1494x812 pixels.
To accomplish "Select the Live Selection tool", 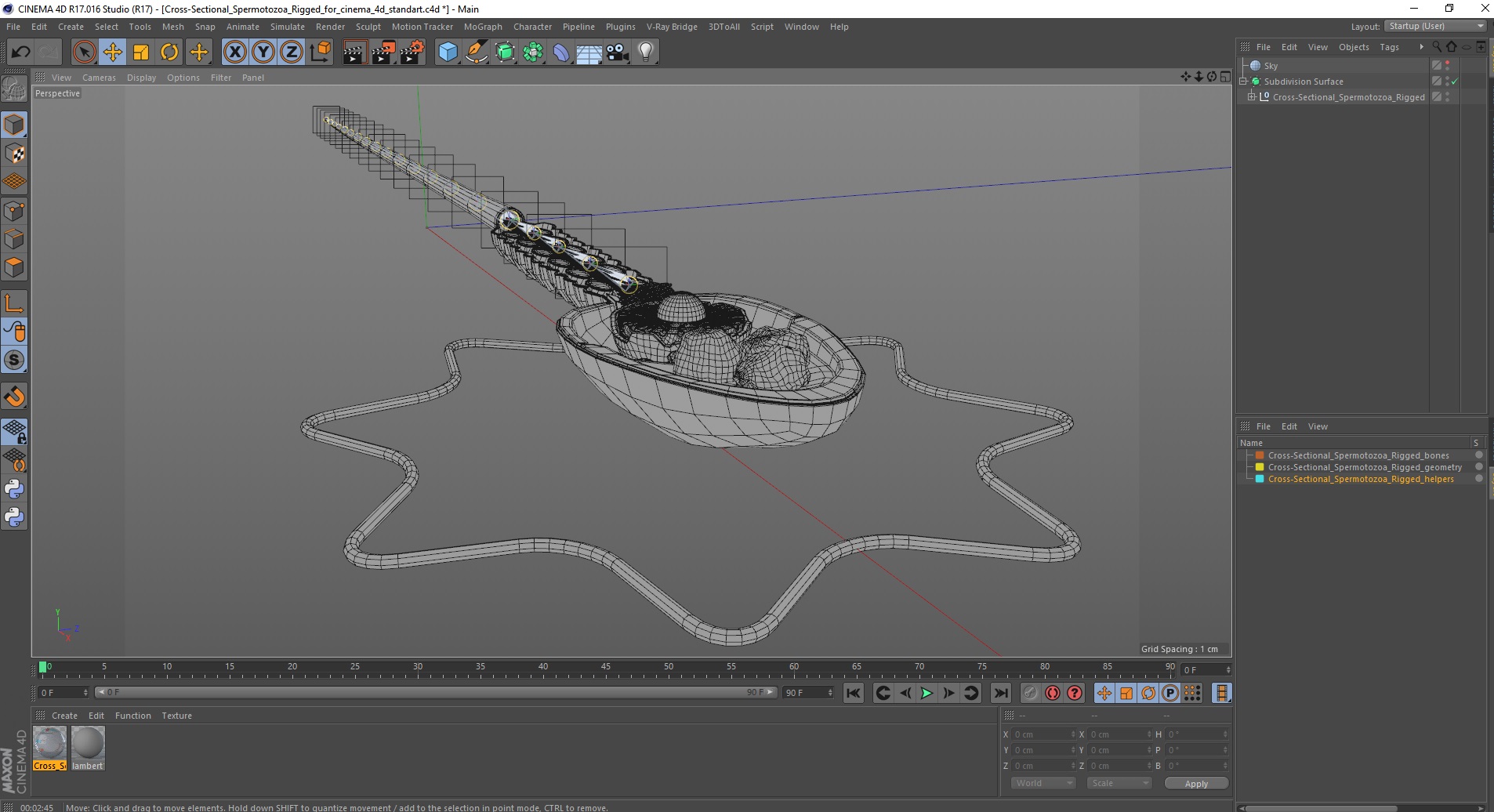I will pos(84,53).
